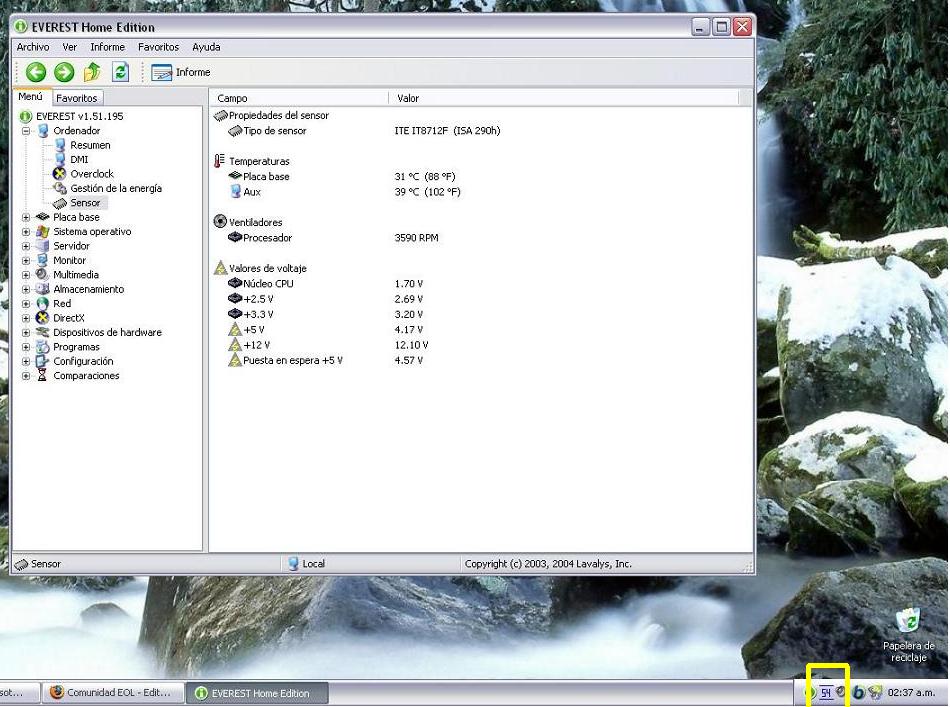Click the 54 temperature tray icon
This screenshot has height=707, width=950.
coord(826,692)
